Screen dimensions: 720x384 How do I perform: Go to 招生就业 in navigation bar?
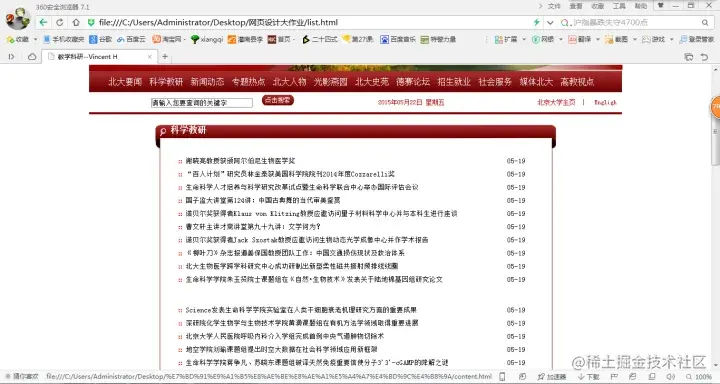click(x=454, y=82)
